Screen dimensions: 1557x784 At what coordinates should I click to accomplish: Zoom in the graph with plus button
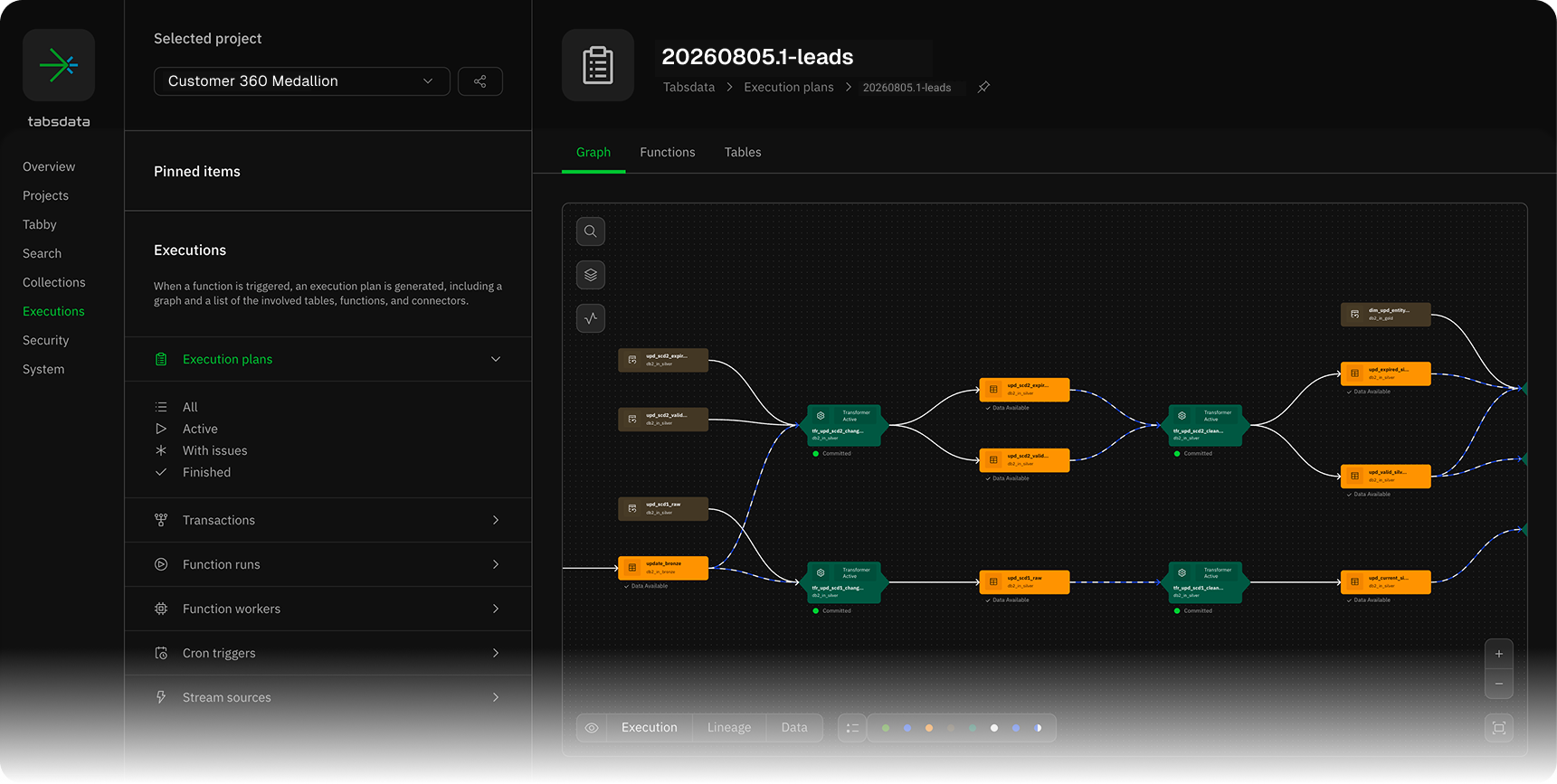(1499, 654)
